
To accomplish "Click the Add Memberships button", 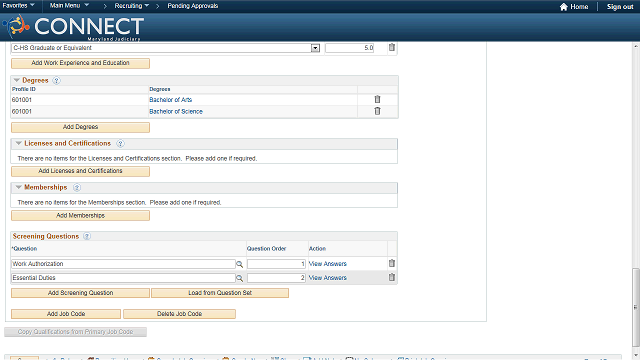I will click(80, 216).
